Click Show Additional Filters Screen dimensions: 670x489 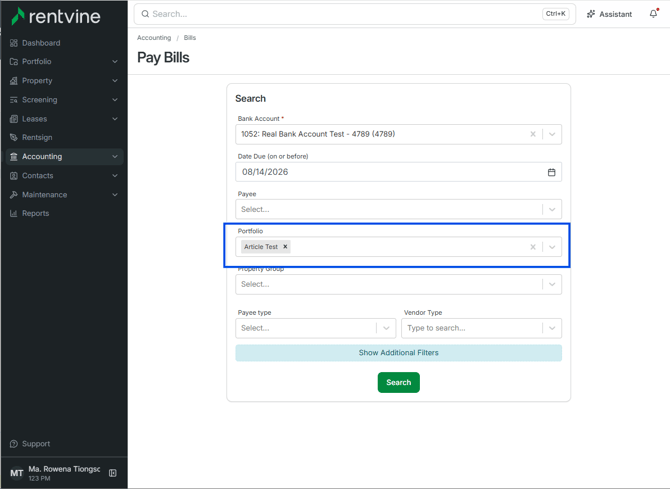tap(398, 353)
